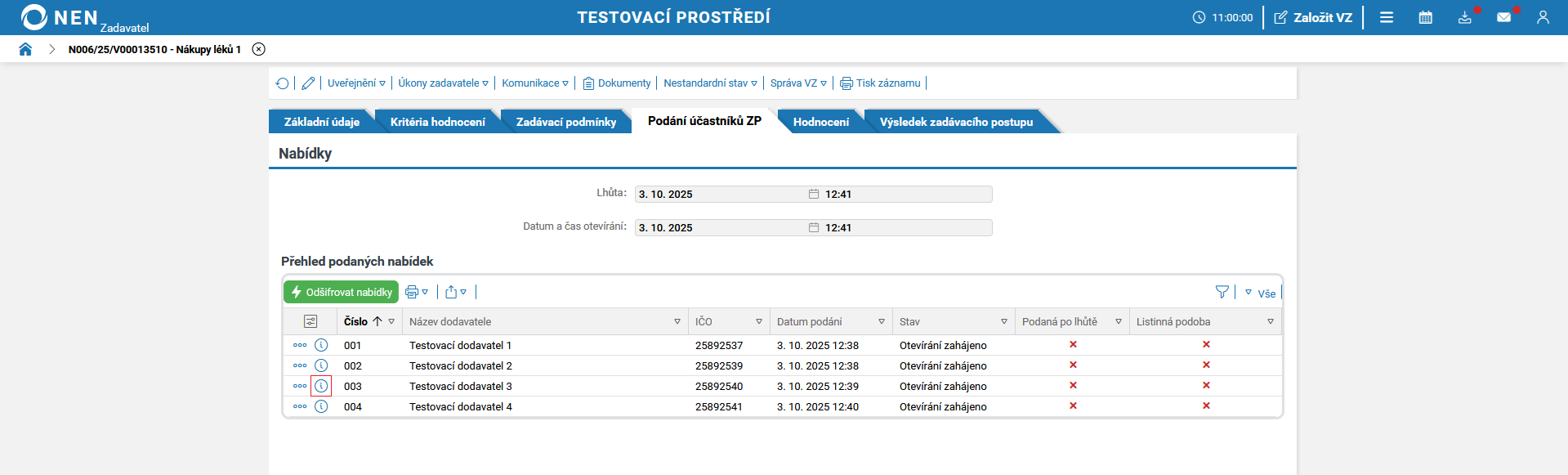Open Výsledek zadávacího postupu tab
The image size is (1568, 475).
pyautogui.click(x=956, y=122)
